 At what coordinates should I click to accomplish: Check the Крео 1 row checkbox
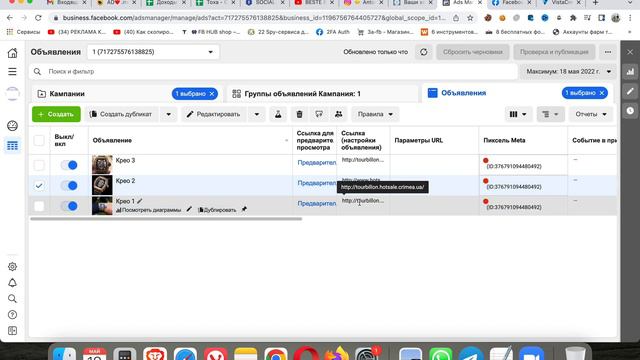pyautogui.click(x=39, y=206)
